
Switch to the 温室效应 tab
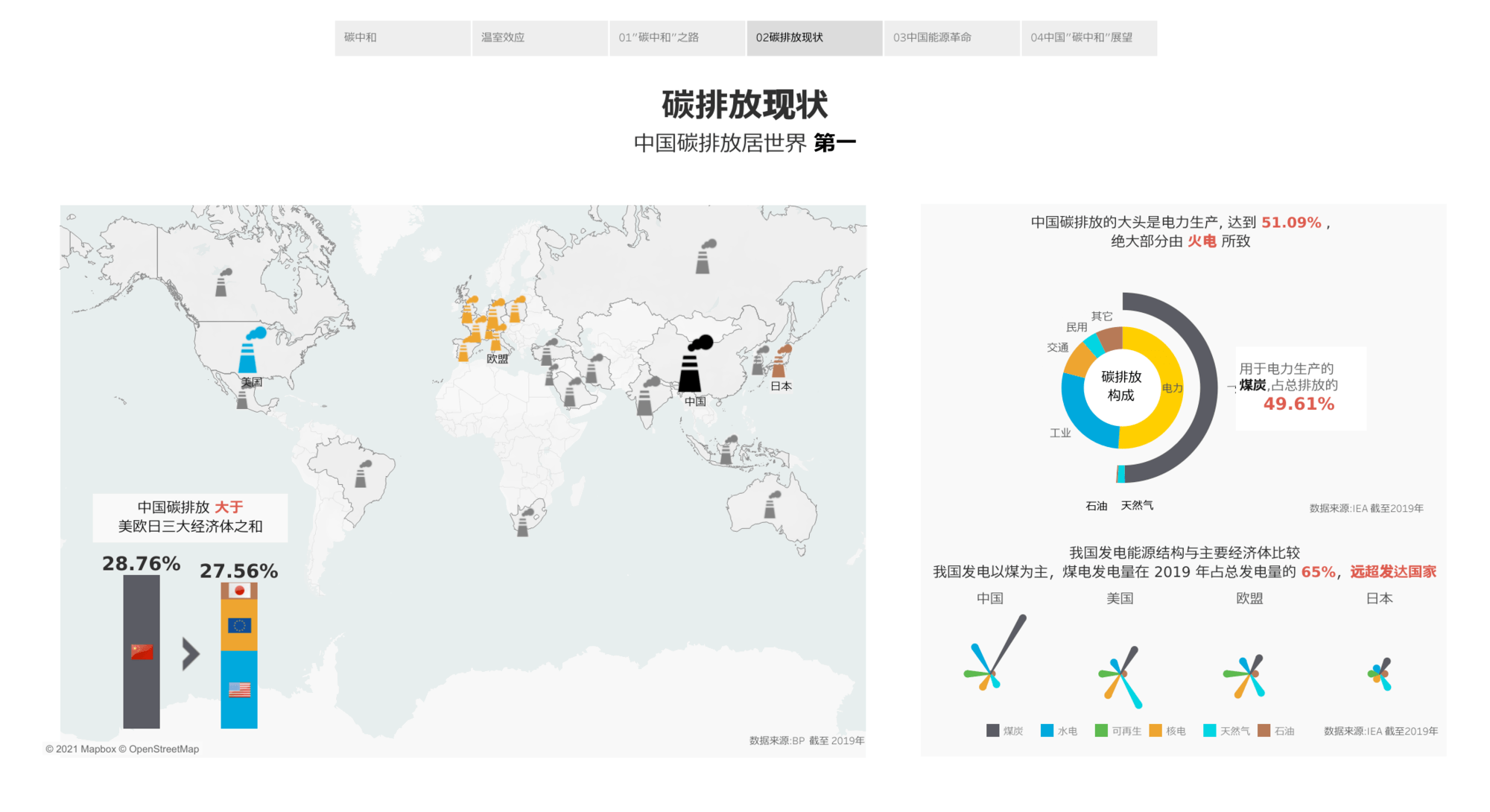coord(539,37)
